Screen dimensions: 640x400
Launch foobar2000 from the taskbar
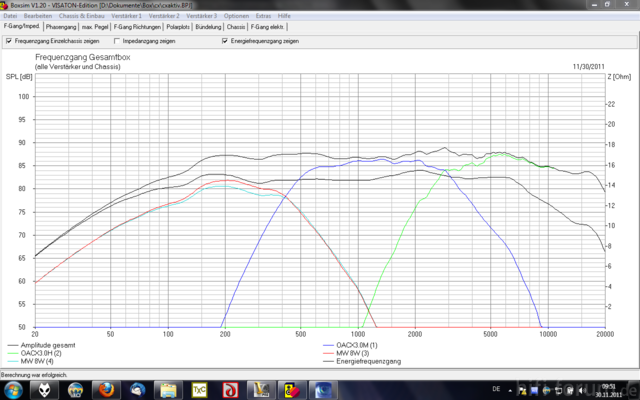coord(46,388)
